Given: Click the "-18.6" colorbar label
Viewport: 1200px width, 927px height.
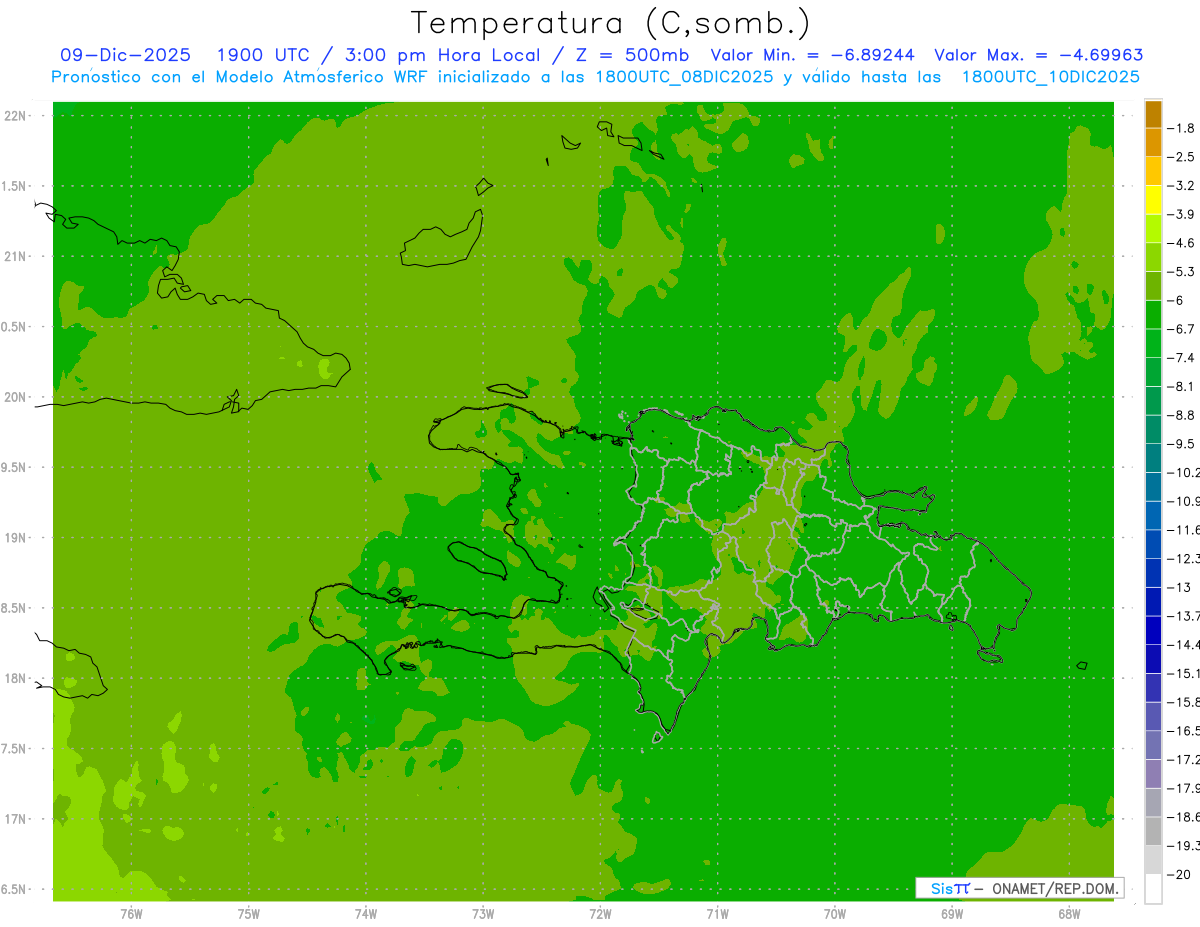Looking at the screenshot, I should (x=1183, y=817).
